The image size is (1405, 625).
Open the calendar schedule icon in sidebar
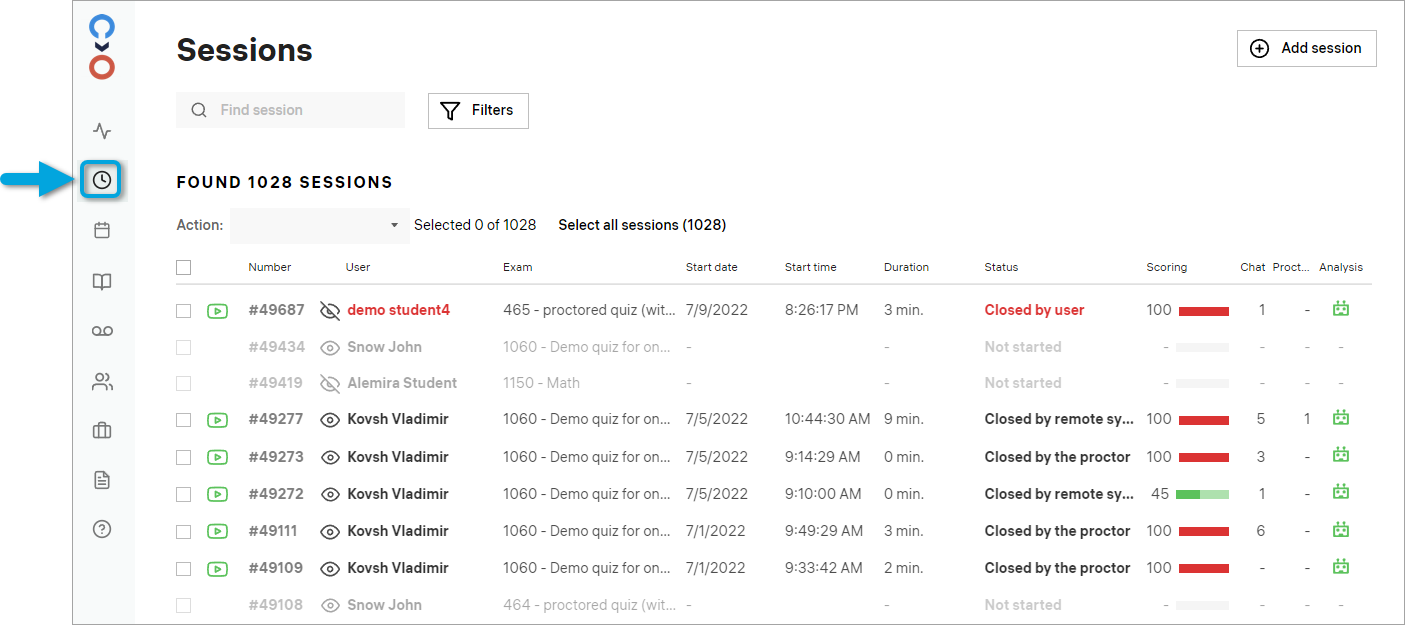(x=102, y=231)
